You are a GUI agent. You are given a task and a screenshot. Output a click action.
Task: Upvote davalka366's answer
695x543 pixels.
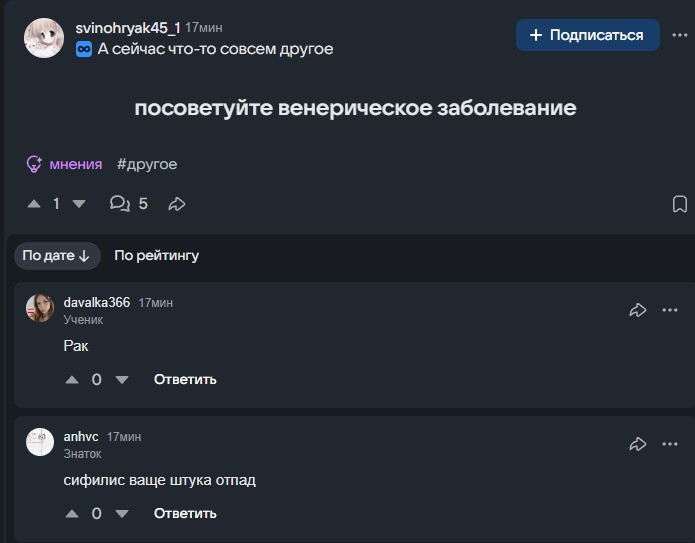pyautogui.click(x=72, y=380)
